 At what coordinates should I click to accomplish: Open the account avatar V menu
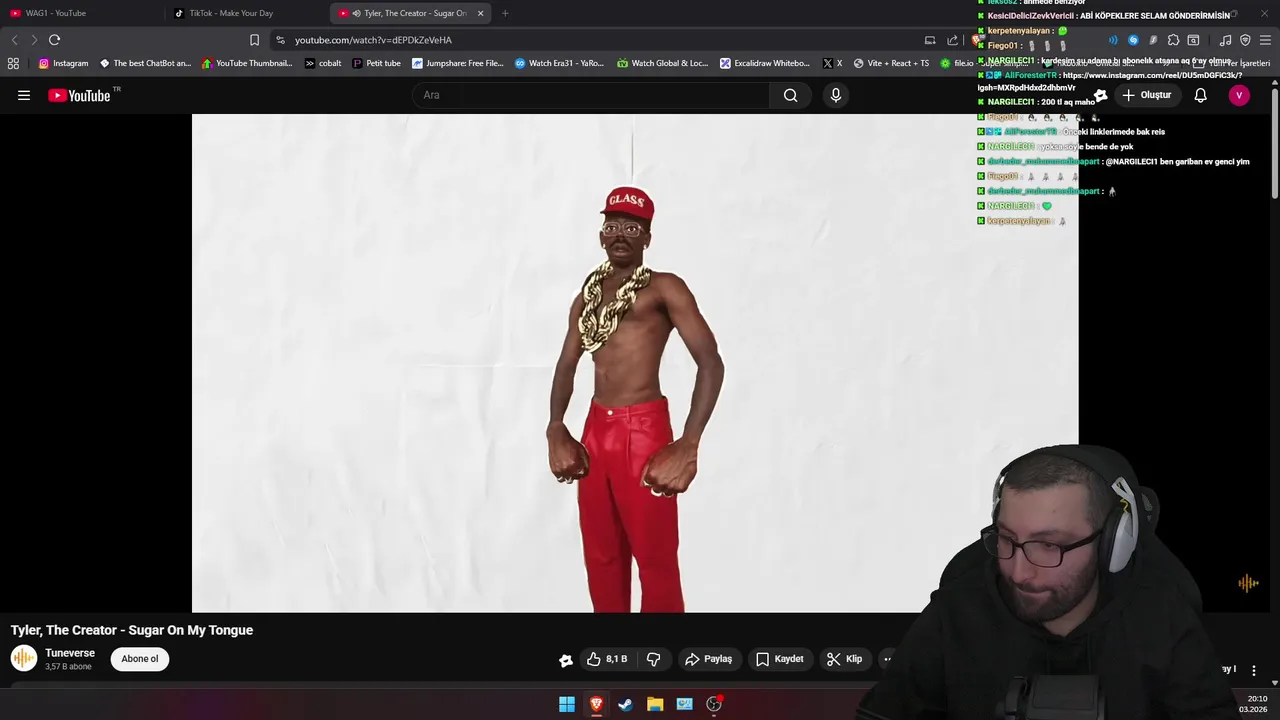coord(1239,95)
